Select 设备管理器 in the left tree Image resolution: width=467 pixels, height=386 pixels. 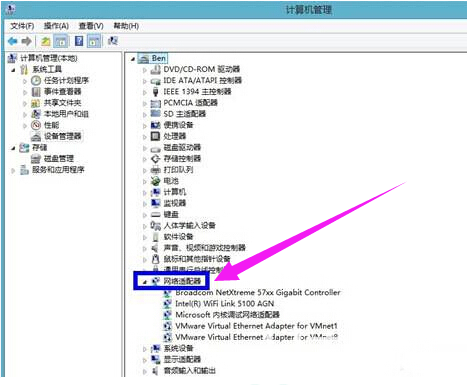pos(63,136)
